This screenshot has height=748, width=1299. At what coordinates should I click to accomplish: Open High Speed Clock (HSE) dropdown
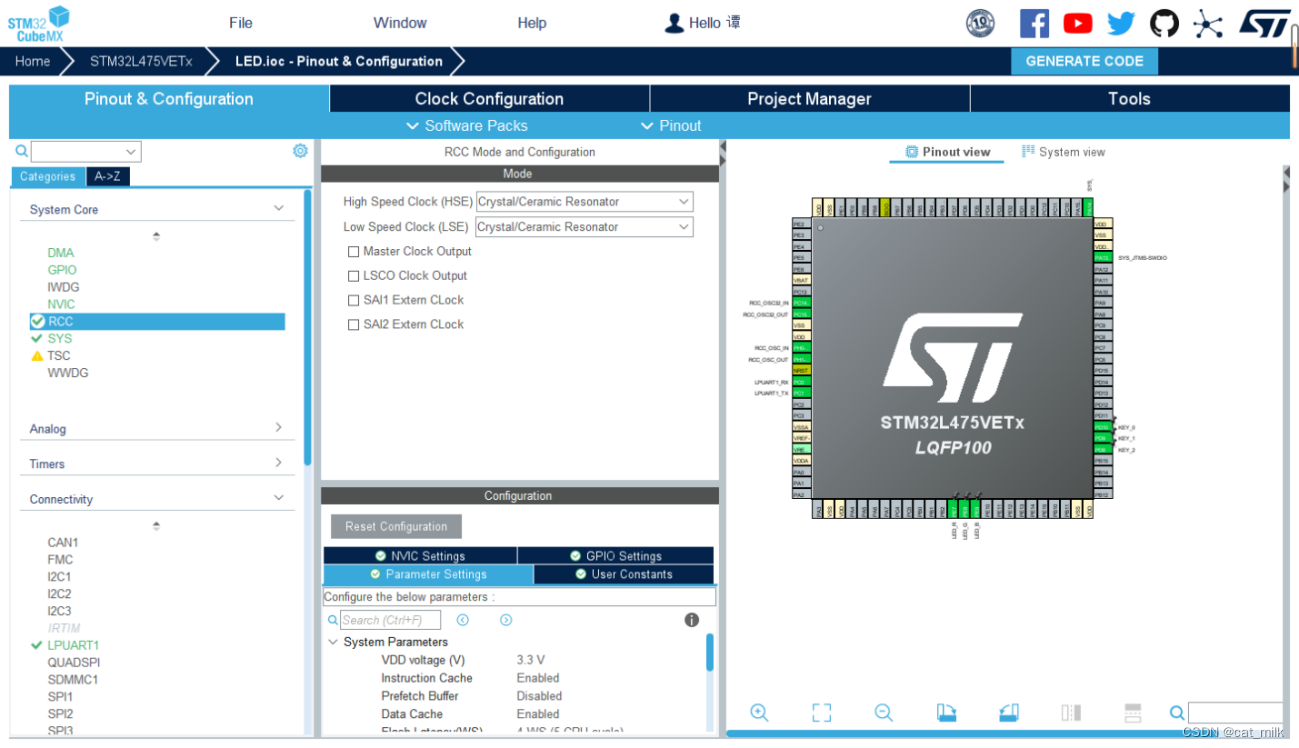pos(584,202)
